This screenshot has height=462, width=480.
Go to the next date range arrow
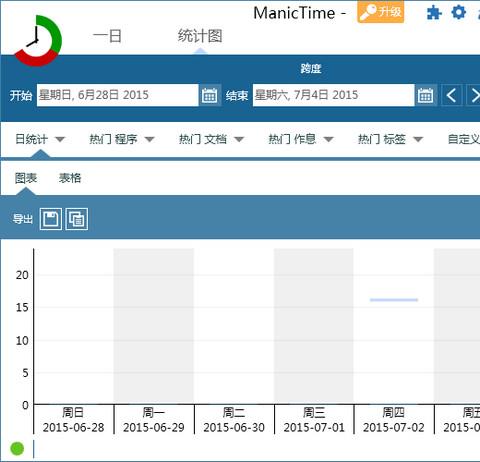(x=474, y=96)
